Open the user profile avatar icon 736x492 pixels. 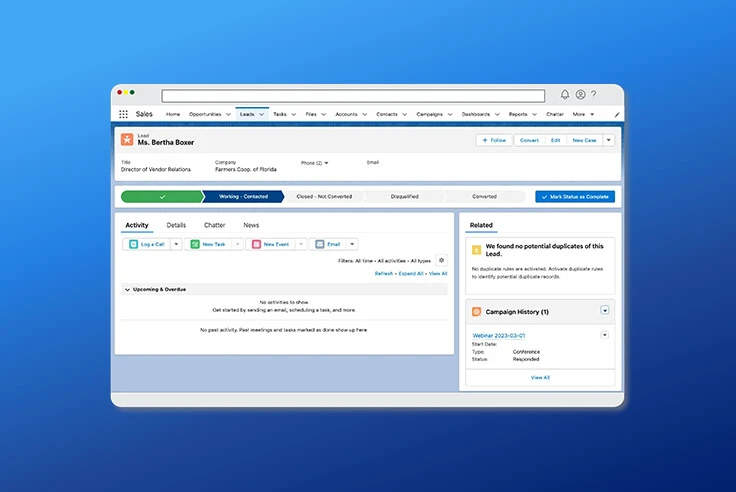[x=580, y=94]
